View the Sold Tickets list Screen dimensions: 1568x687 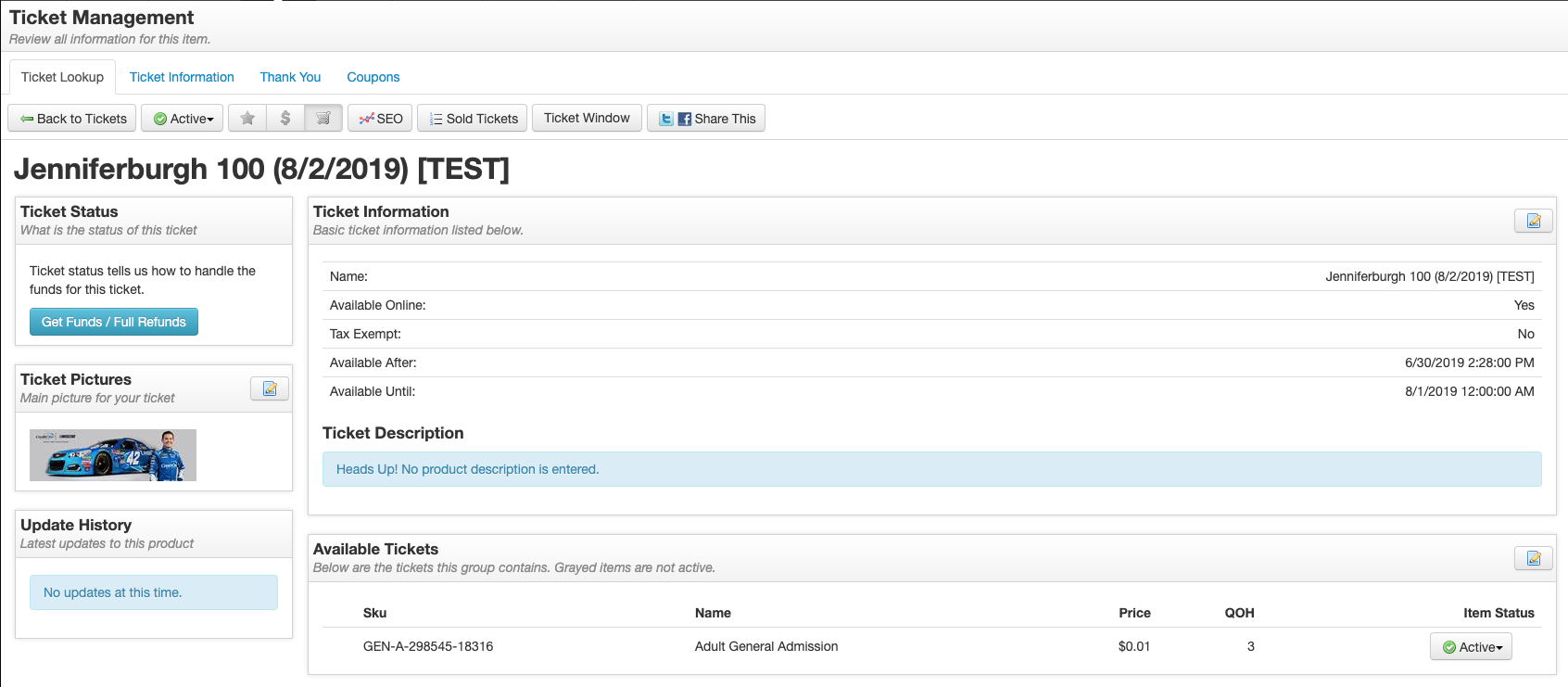[473, 119]
